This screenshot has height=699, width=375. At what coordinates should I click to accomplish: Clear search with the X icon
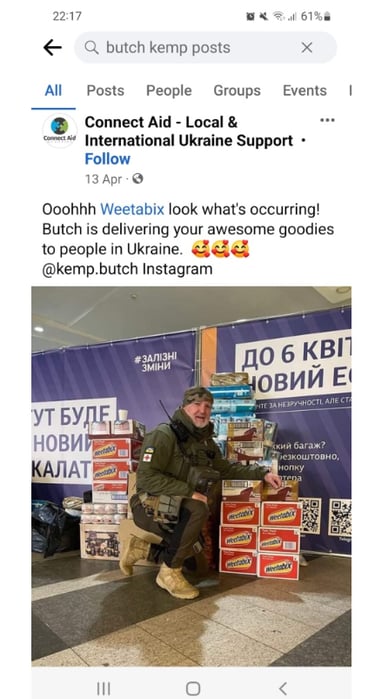(x=307, y=47)
